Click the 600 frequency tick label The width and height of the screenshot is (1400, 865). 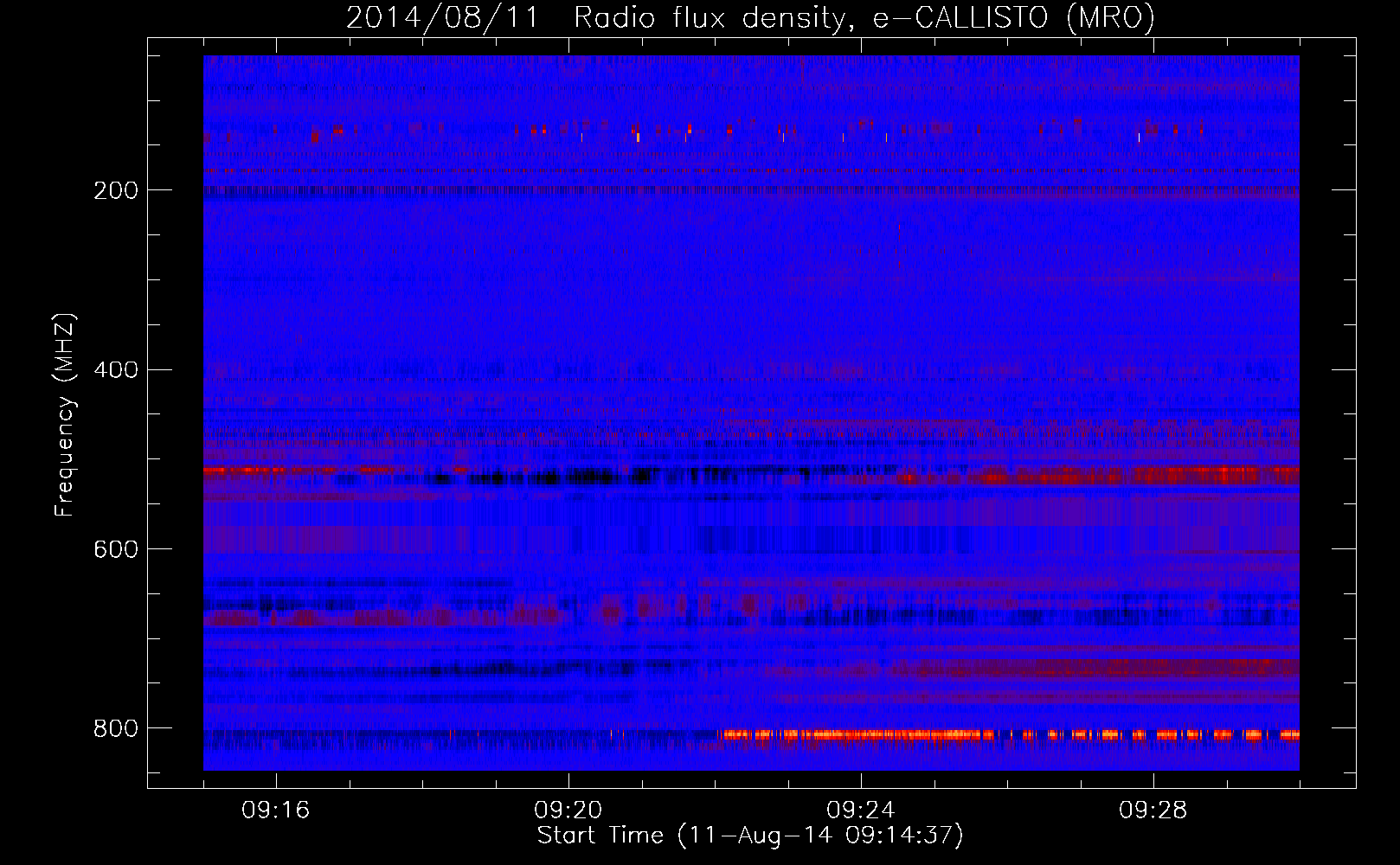pos(116,550)
